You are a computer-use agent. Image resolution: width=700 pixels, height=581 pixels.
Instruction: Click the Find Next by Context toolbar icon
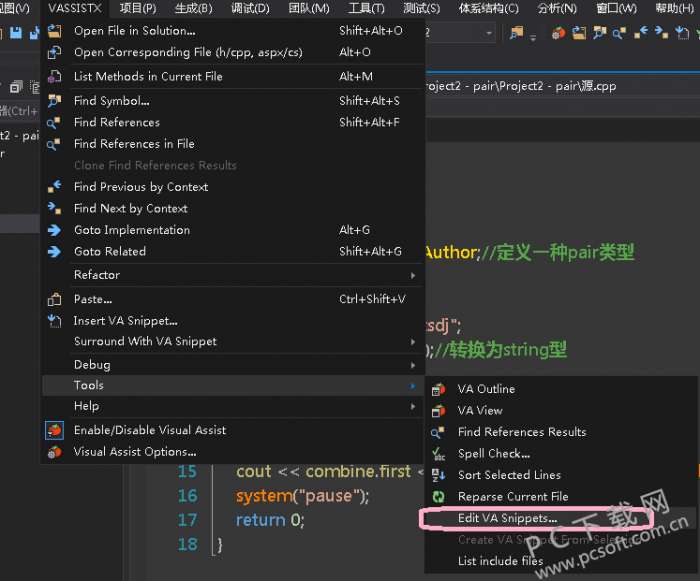pos(661,33)
